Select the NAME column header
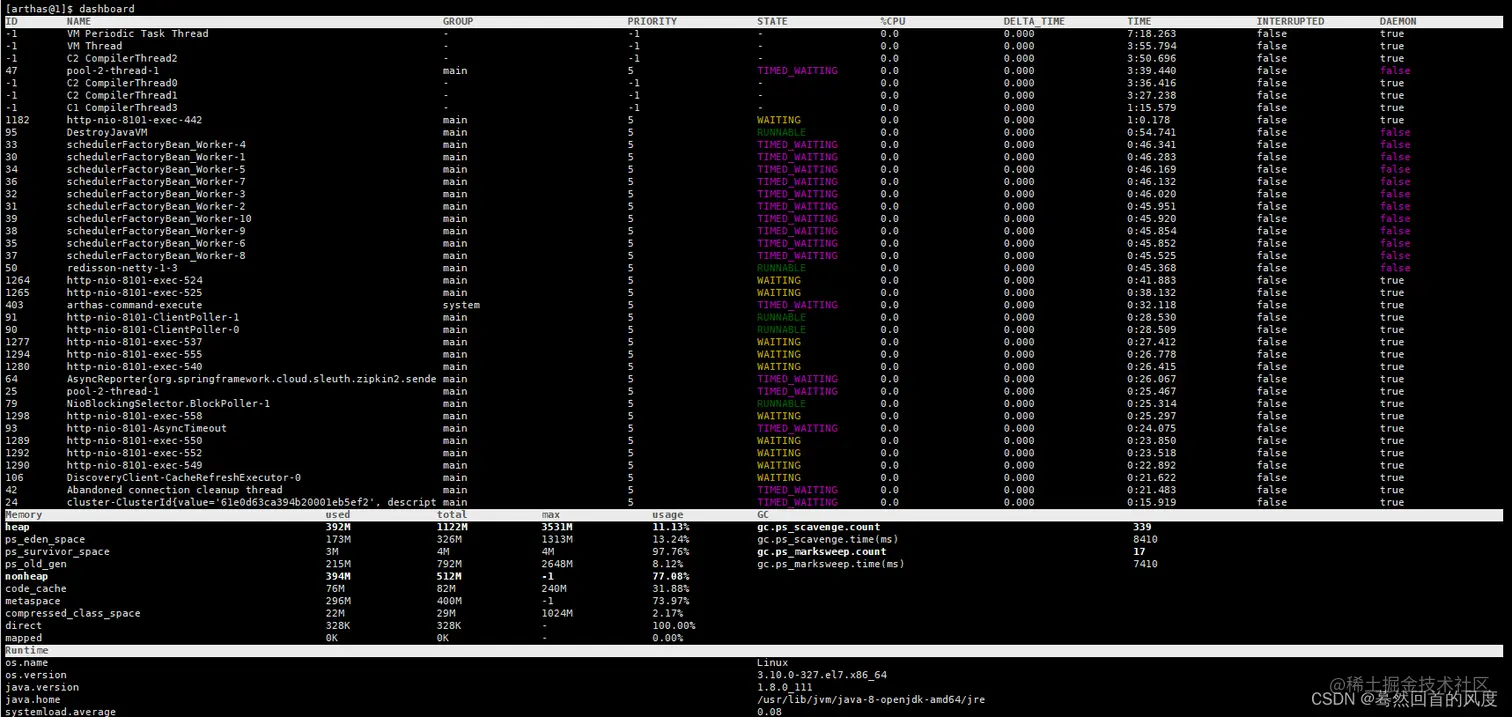The height and width of the screenshot is (717, 1512). [x=79, y=21]
